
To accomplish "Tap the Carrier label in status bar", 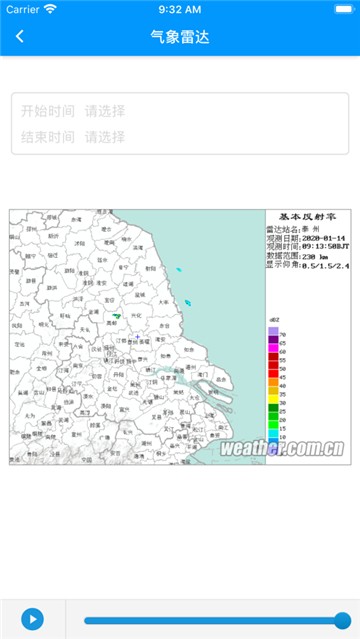I will point(22,9).
